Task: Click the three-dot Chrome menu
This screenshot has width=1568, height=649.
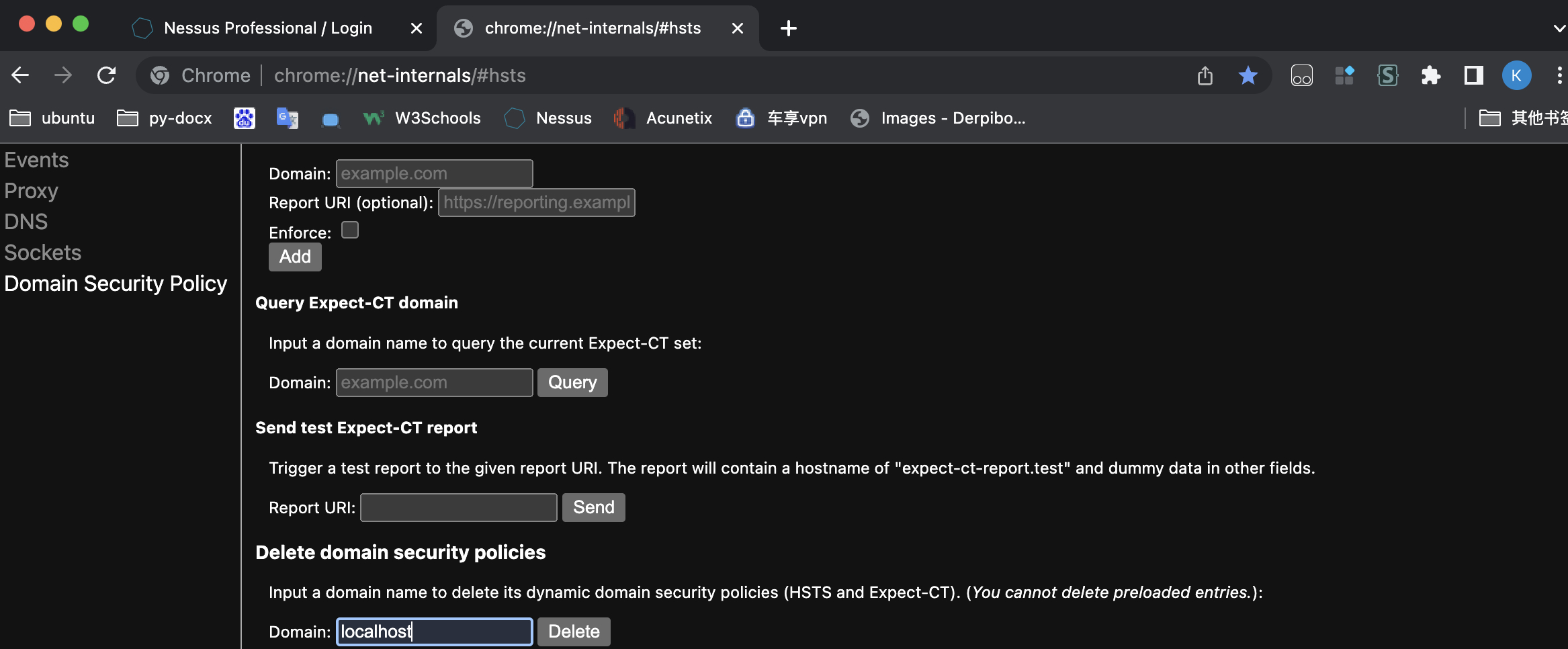Action: coord(1560,75)
